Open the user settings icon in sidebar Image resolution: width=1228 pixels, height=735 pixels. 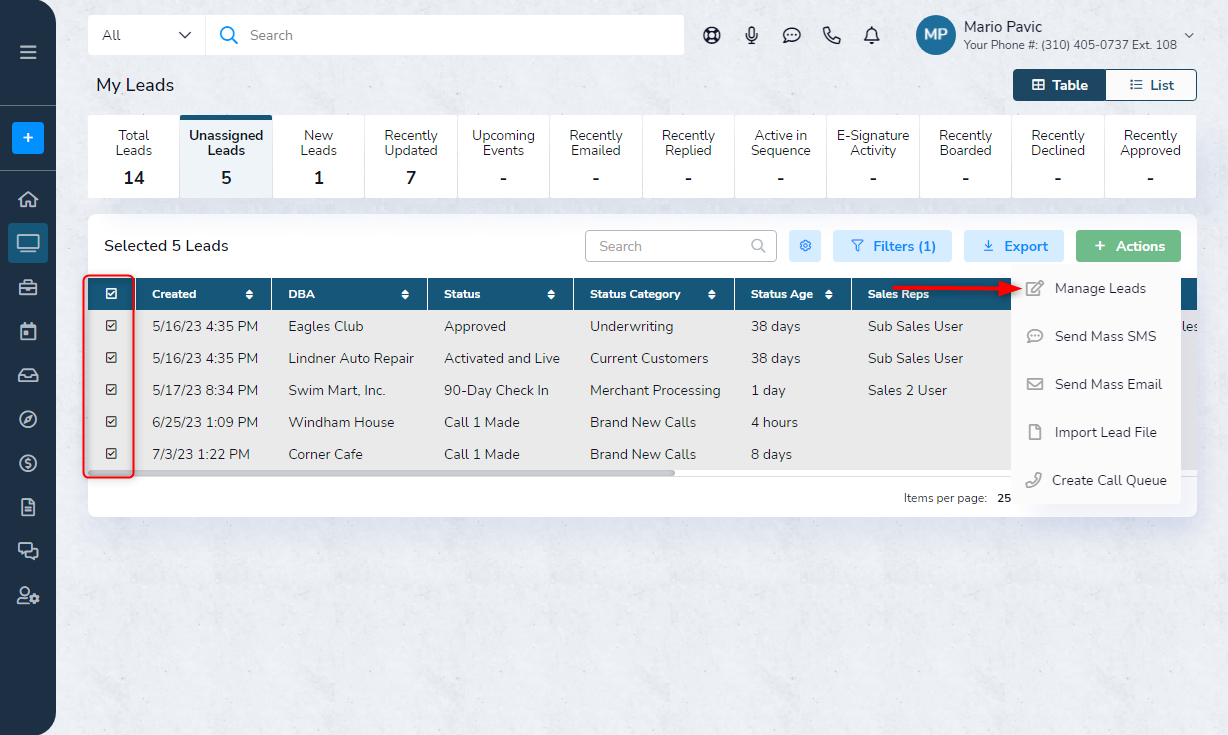pyautogui.click(x=28, y=595)
